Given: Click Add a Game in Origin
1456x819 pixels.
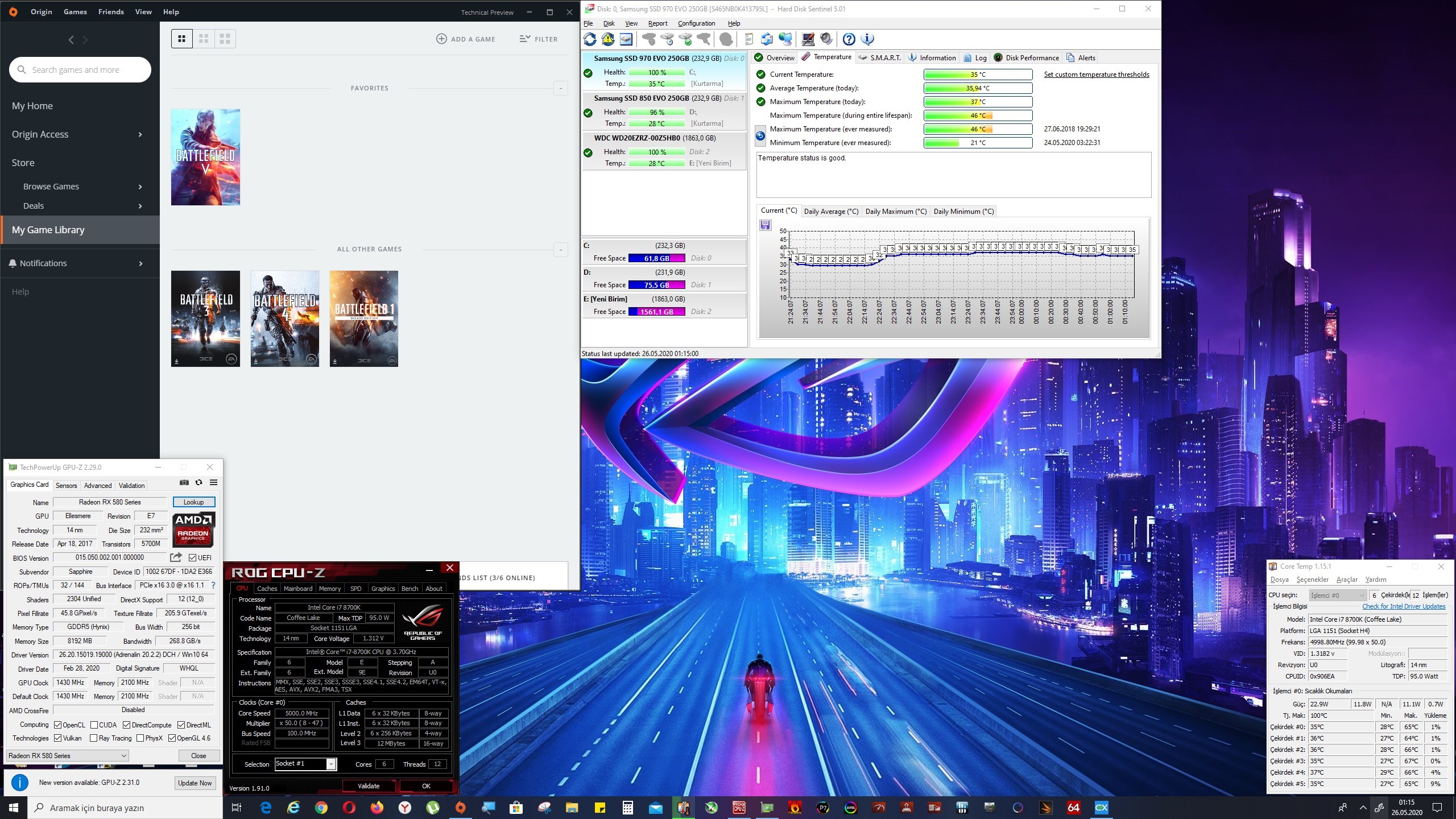Looking at the screenshot, I should [x=466, y=39].
